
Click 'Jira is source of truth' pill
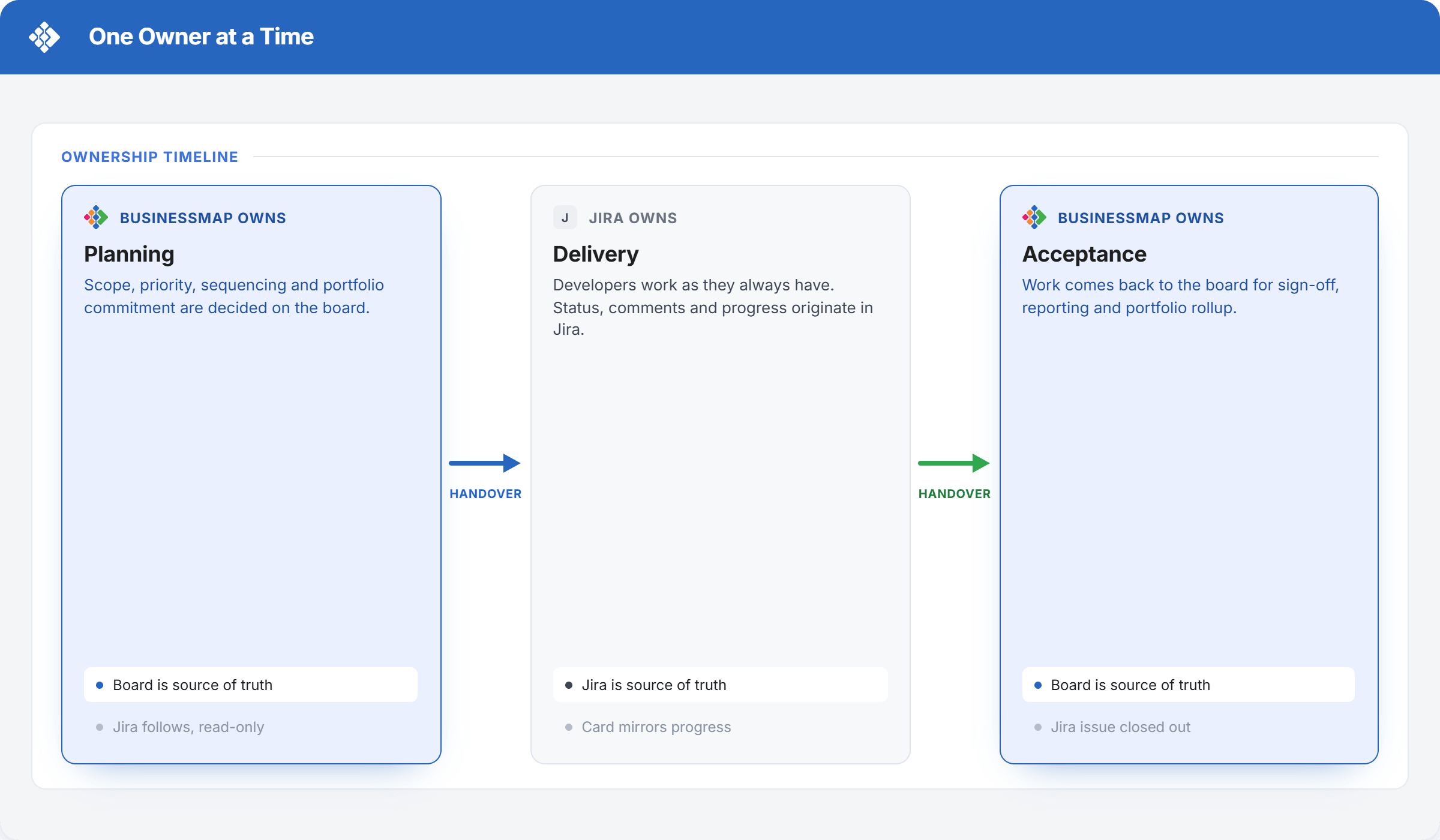[720, 685]
